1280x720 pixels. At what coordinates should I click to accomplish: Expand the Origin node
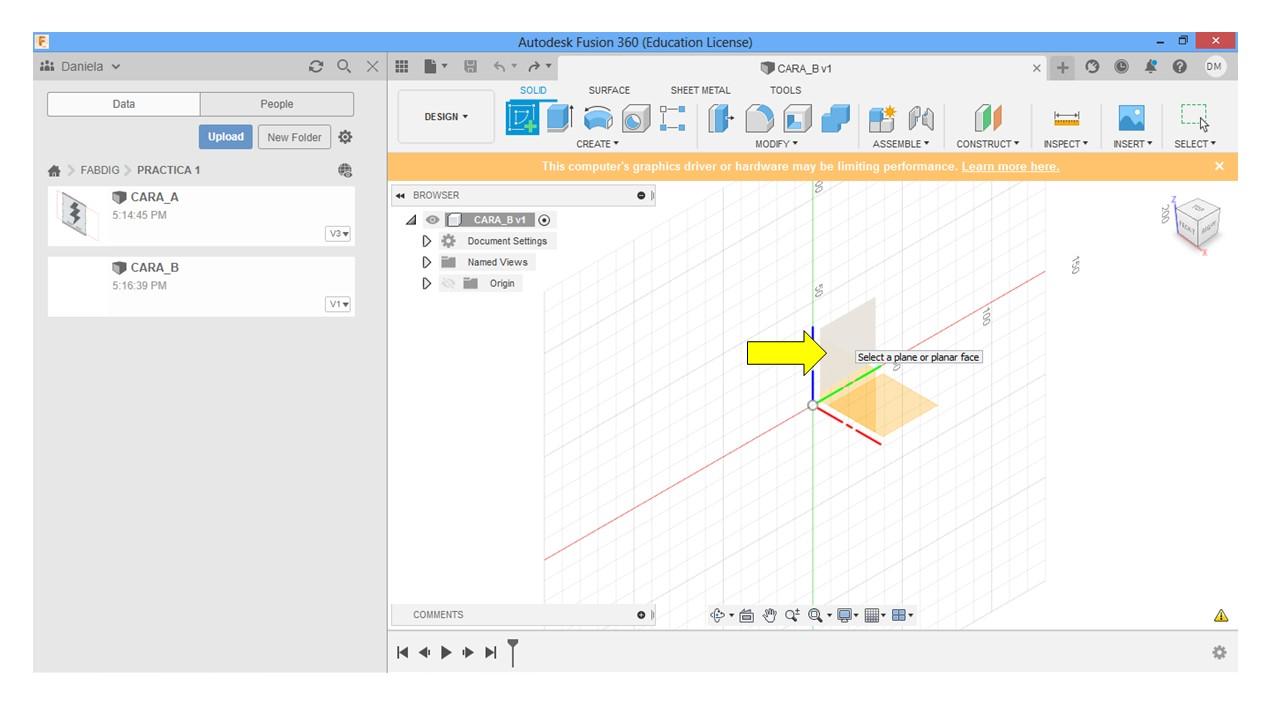coord(427,283)
